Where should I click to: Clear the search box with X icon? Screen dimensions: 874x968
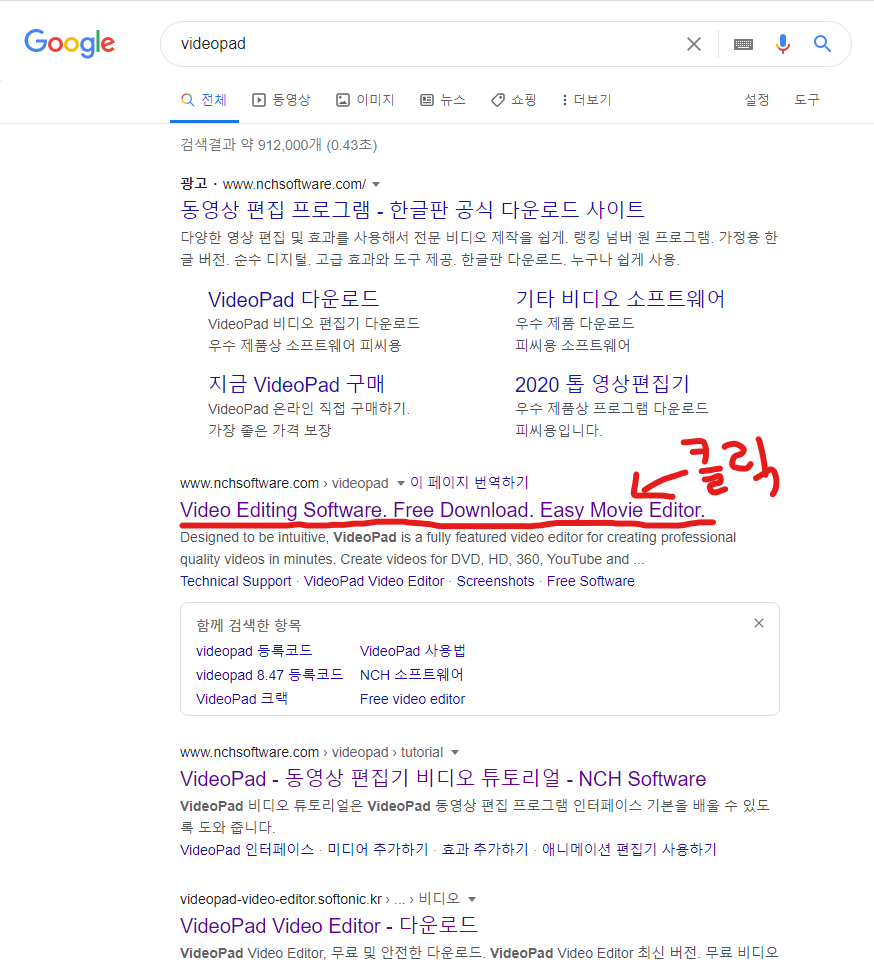[694, 44]
